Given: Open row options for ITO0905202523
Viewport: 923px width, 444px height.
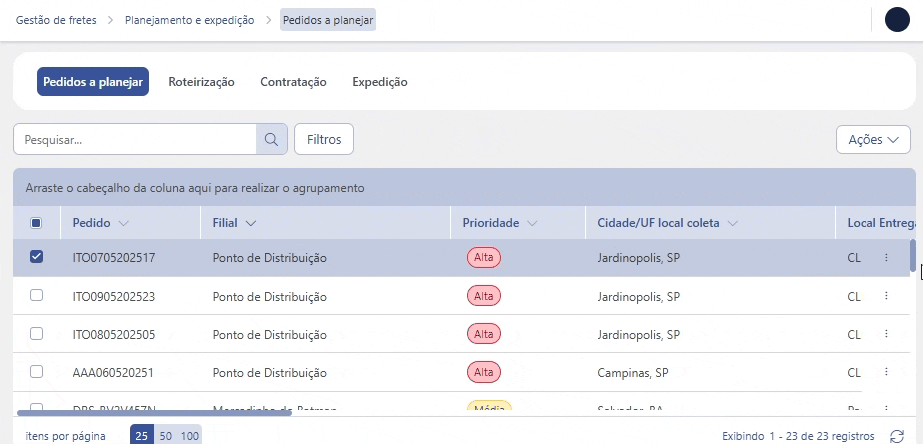Looking at the screenshot, I should tap(886, 297).
